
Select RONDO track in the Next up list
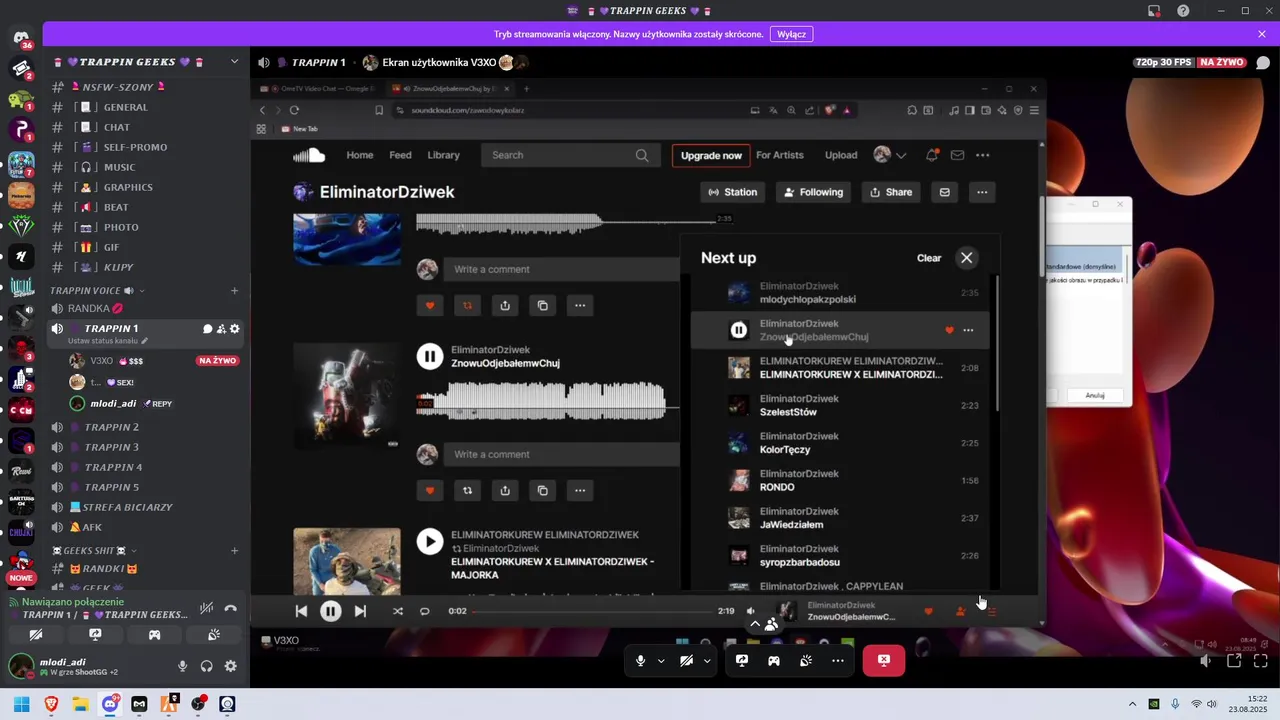(x=840, y=481)
